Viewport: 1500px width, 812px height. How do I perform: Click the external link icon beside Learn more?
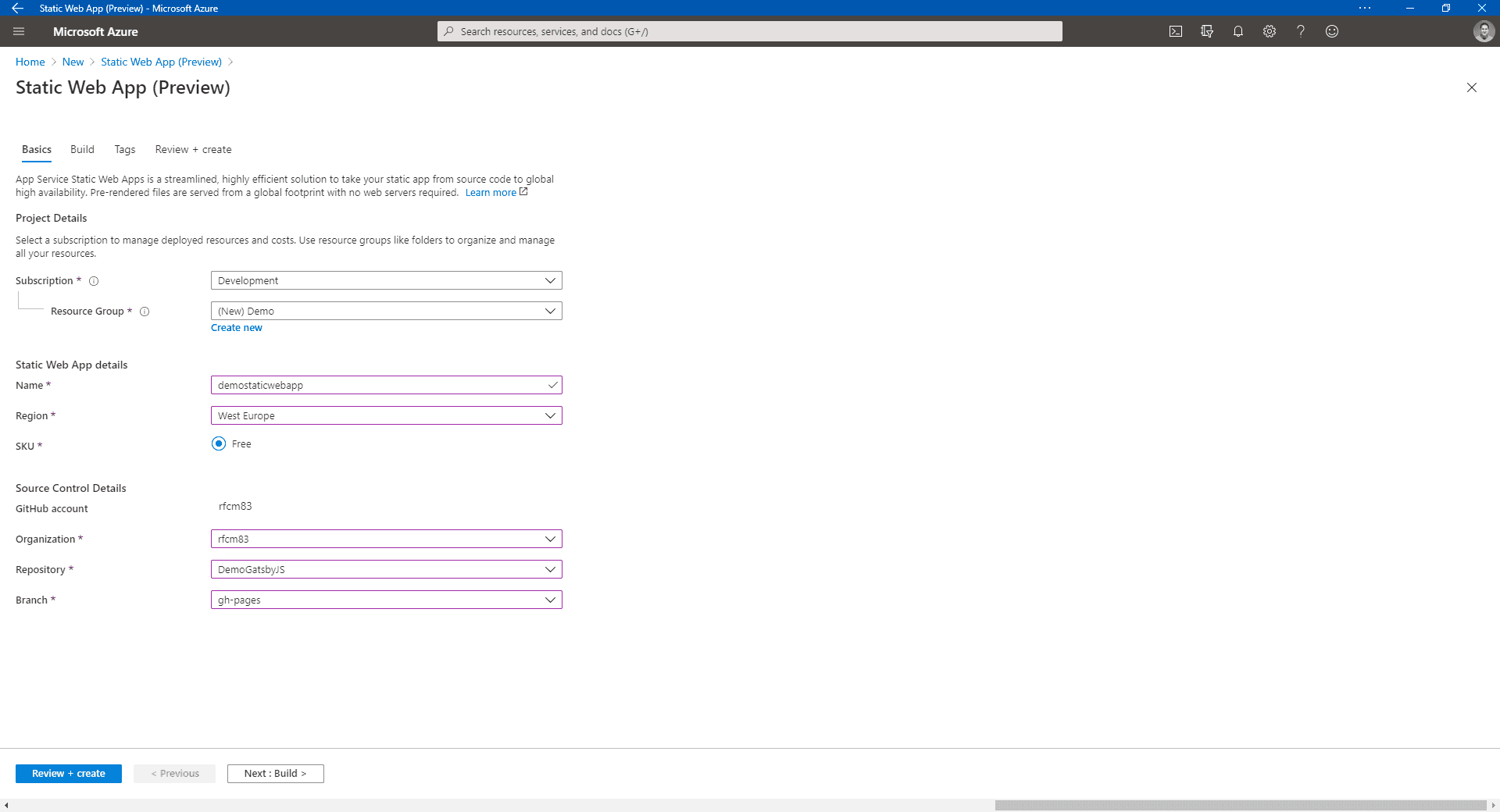524,192
